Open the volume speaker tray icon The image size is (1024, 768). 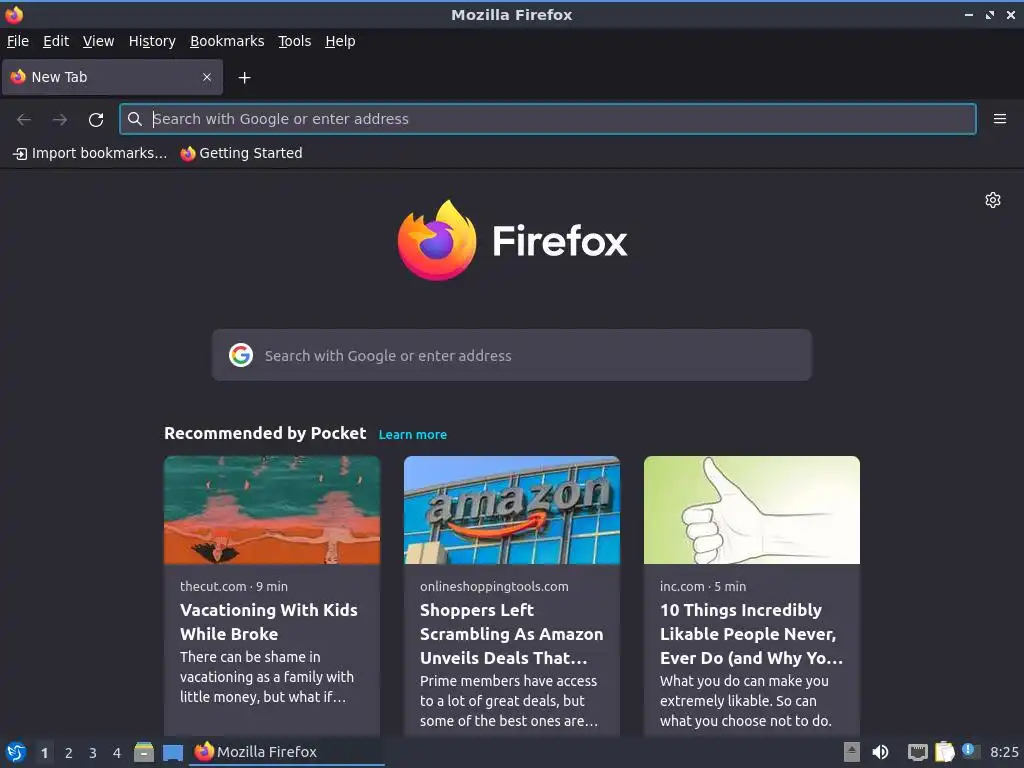[881, 752]
